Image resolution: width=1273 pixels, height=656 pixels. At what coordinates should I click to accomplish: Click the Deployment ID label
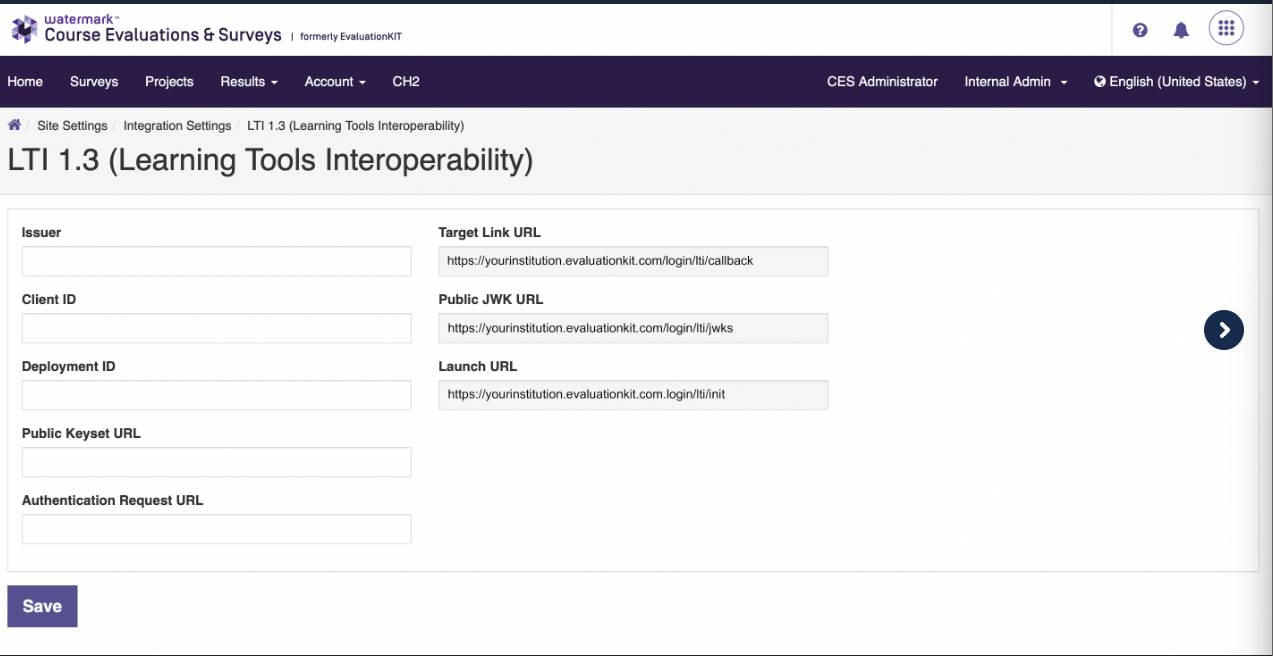tap(69, 367)
